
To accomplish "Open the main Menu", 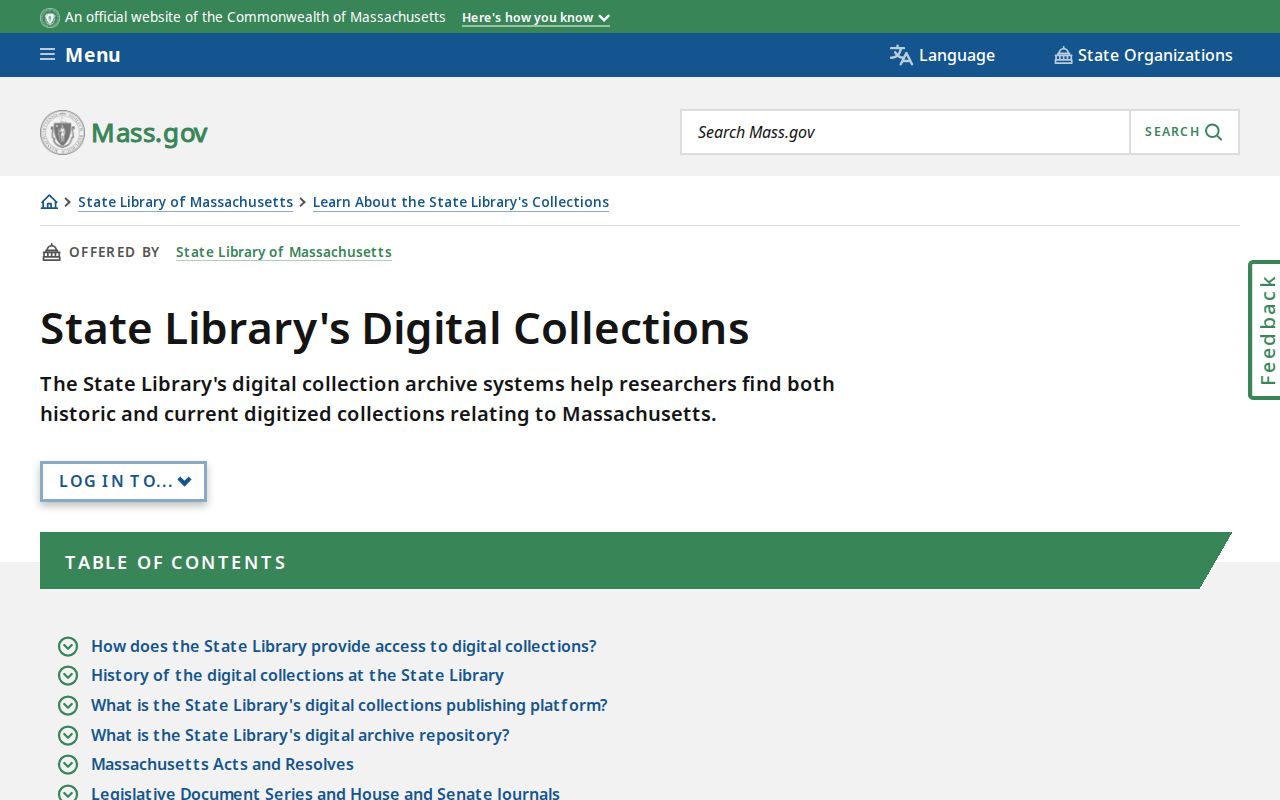I will [80, 55].
